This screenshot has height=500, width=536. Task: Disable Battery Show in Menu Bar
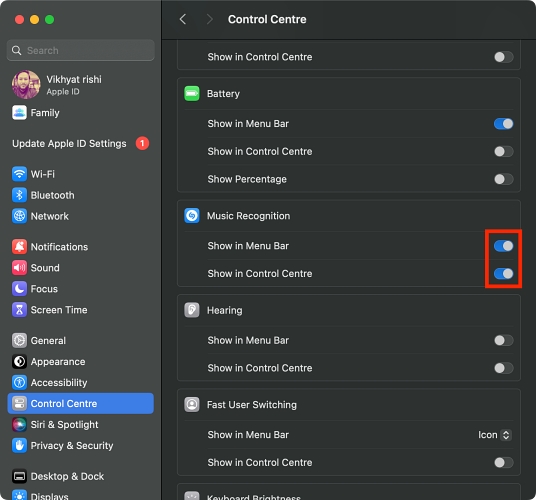coord(503,124)
